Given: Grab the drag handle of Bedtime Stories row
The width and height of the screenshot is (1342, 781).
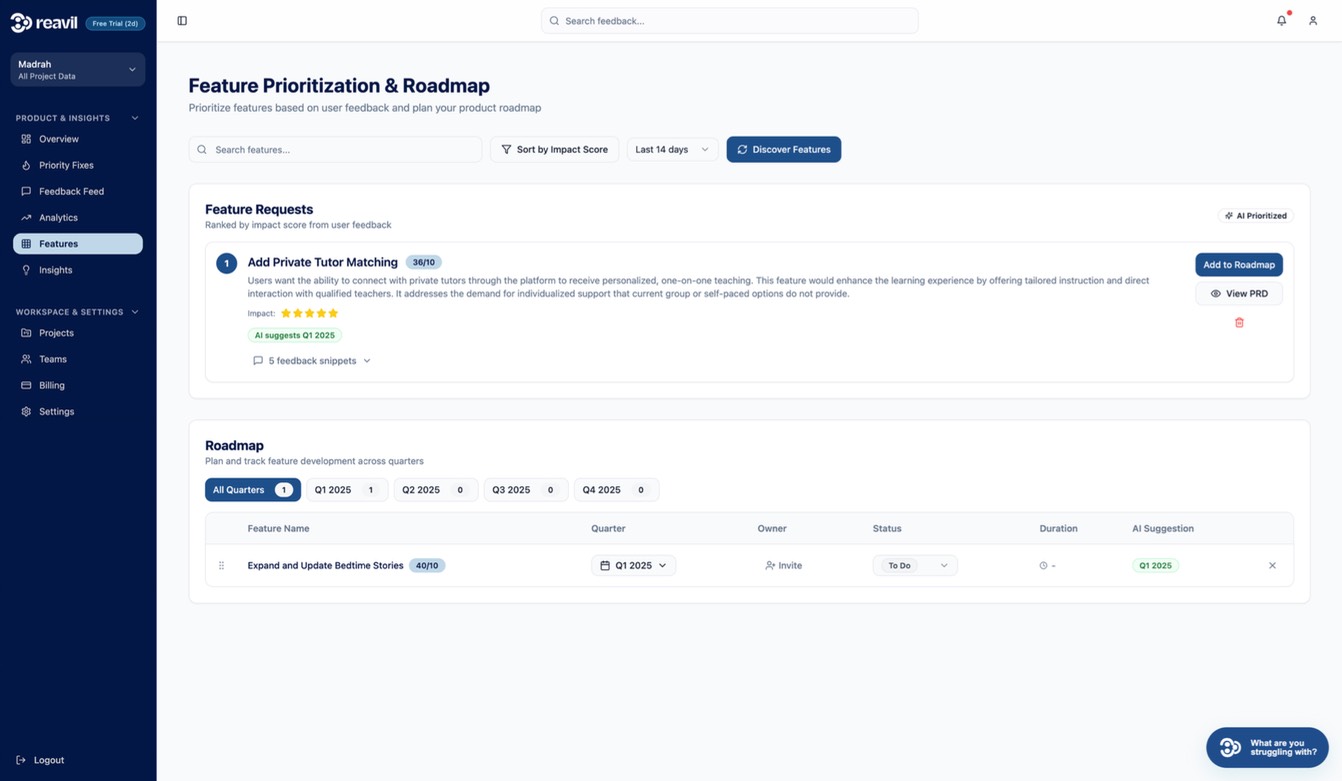Looking at the screenshot, I should click(x=221, y=566).
